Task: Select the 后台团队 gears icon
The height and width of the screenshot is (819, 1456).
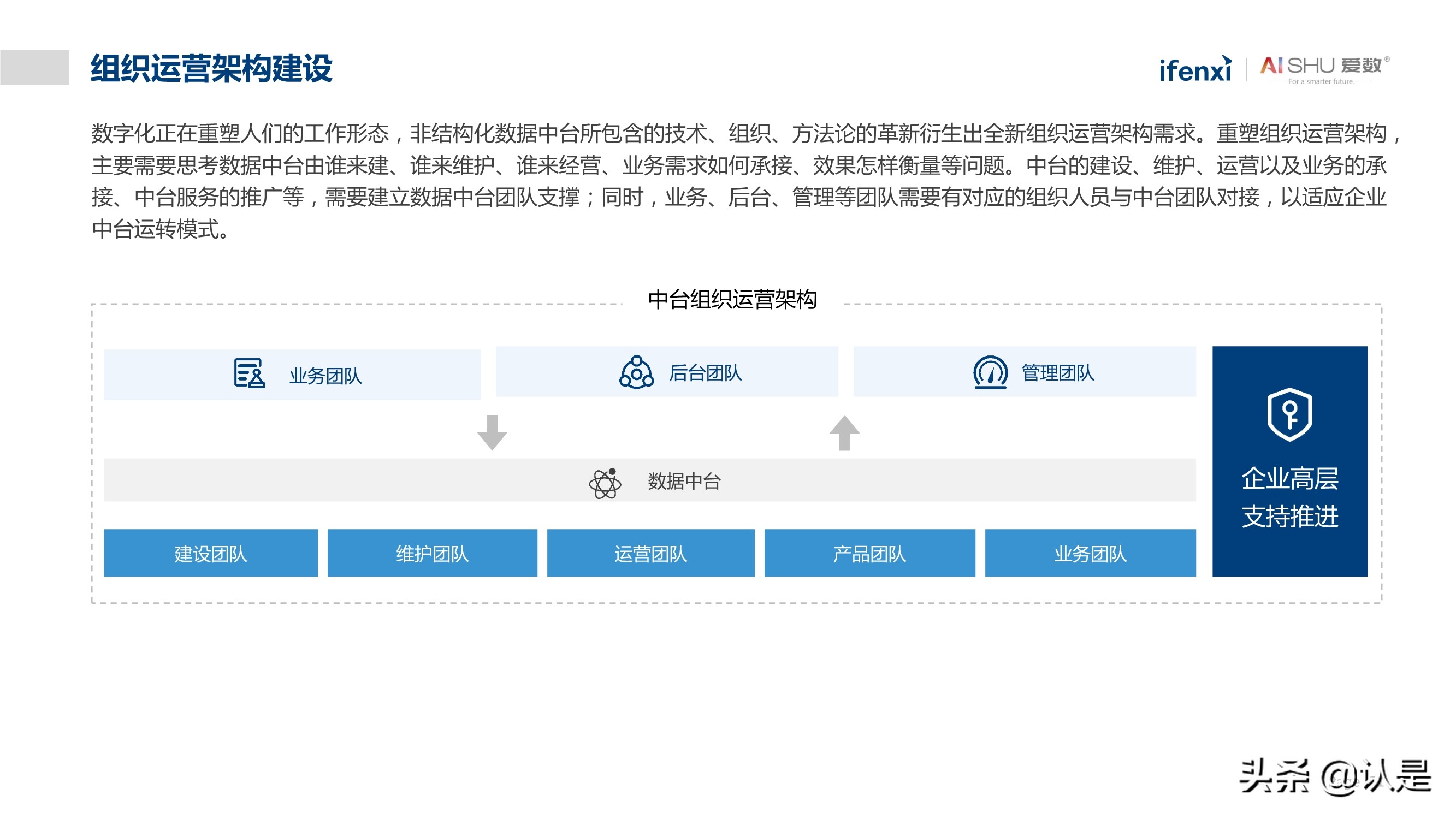Action: 637,372
